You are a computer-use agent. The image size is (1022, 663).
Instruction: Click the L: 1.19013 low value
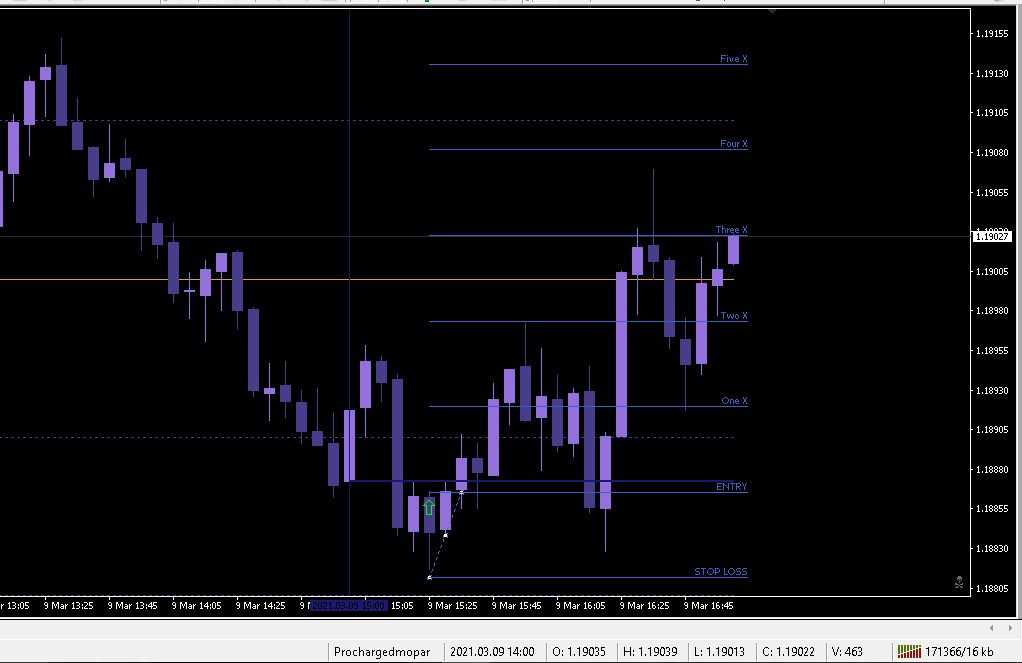click(x=719, y=652)
